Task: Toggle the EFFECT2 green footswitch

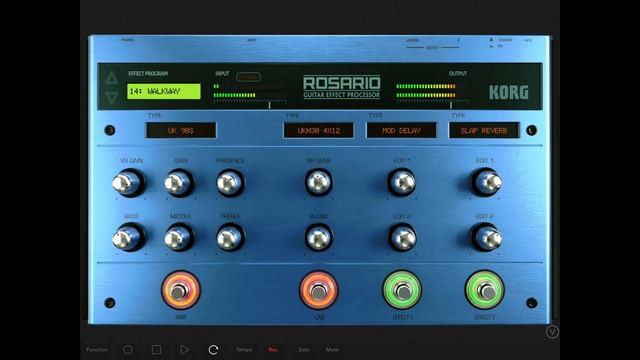Action: [x=485, y=290]
